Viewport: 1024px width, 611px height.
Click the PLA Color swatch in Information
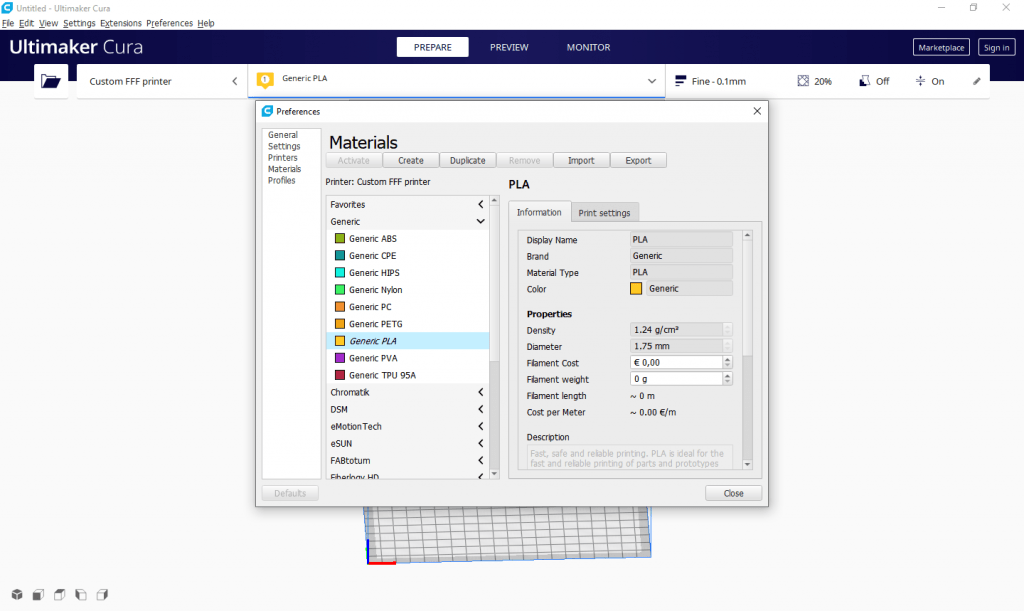pos(636,289)
